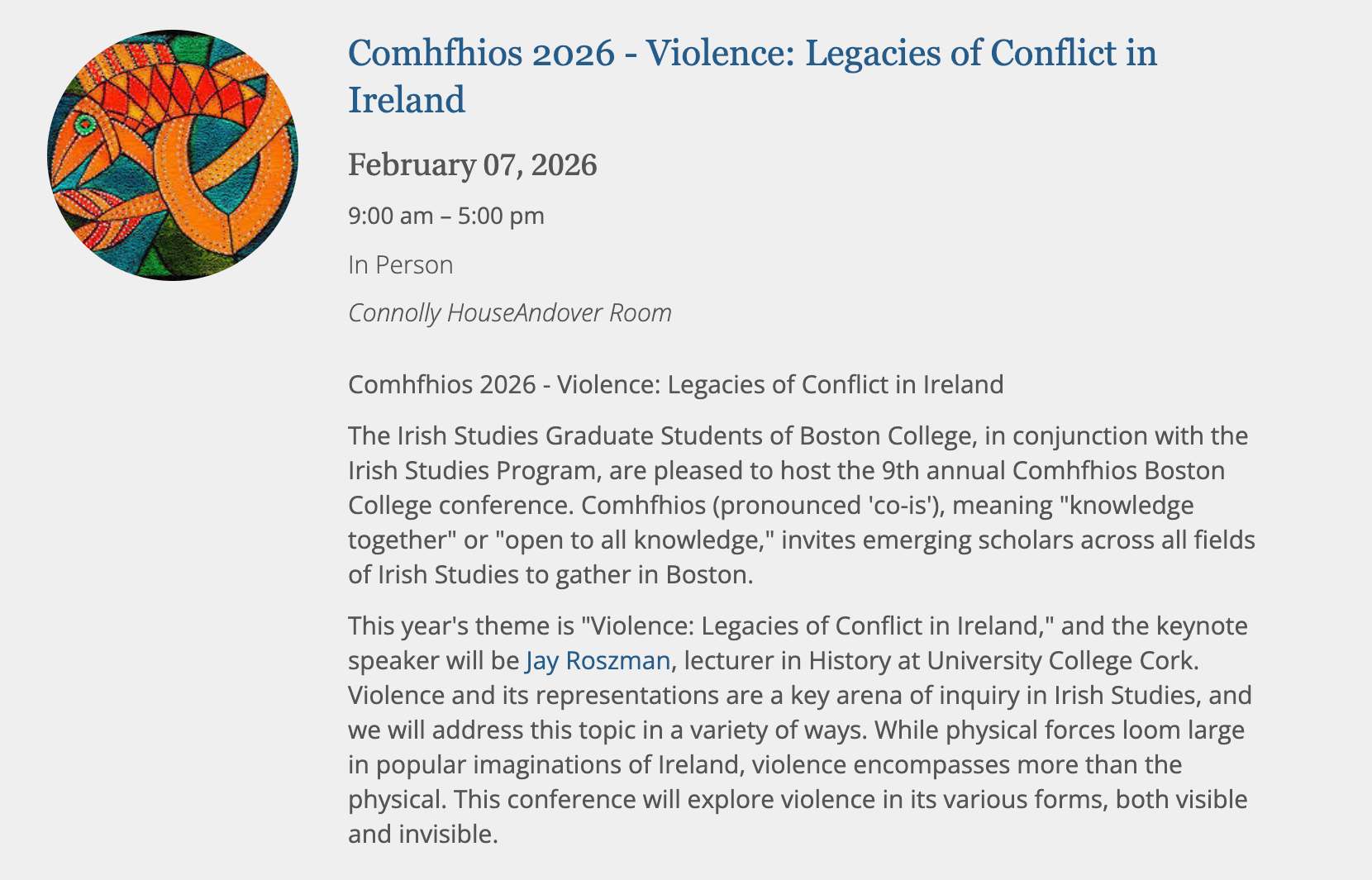Click the 5:00 pm end time

pyautogui.click(x=501, y=216)
